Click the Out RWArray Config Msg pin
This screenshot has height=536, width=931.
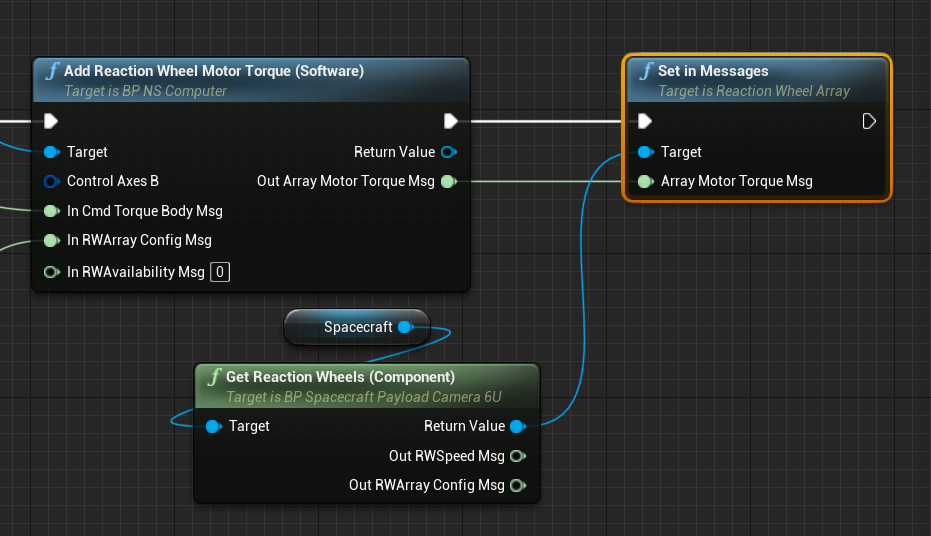517,485
